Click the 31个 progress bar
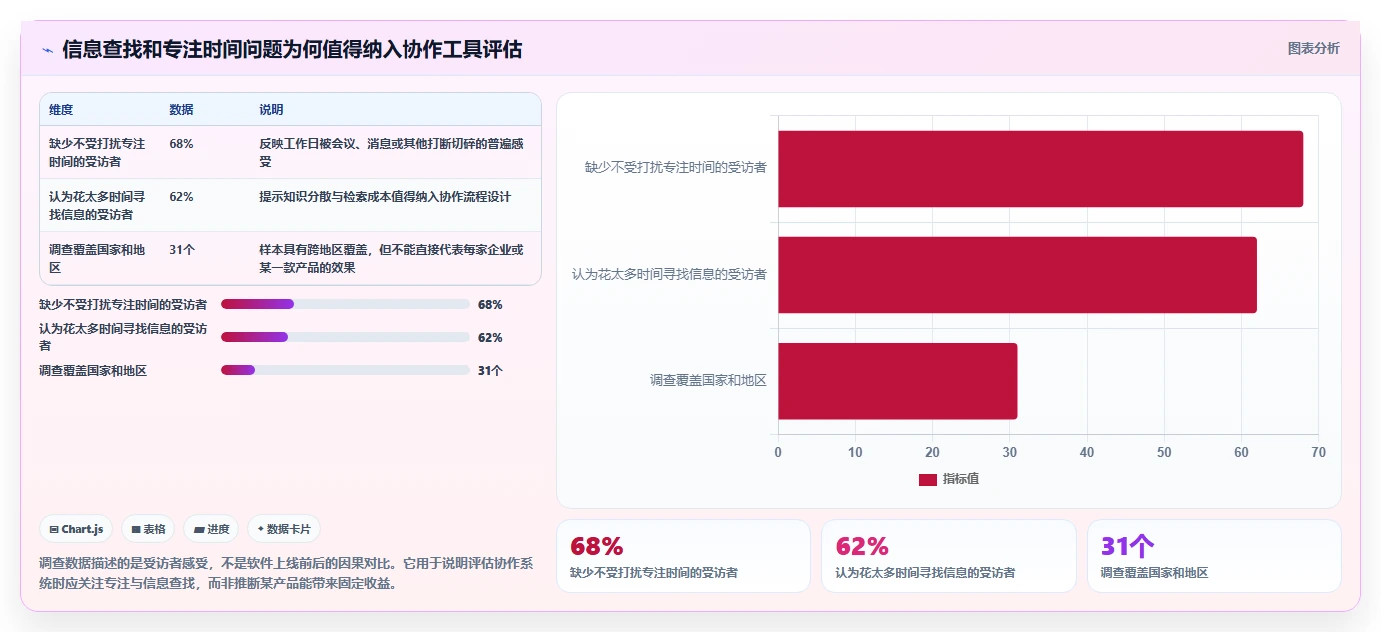Viewport: 1381px width, 632px height. [345, 370]
